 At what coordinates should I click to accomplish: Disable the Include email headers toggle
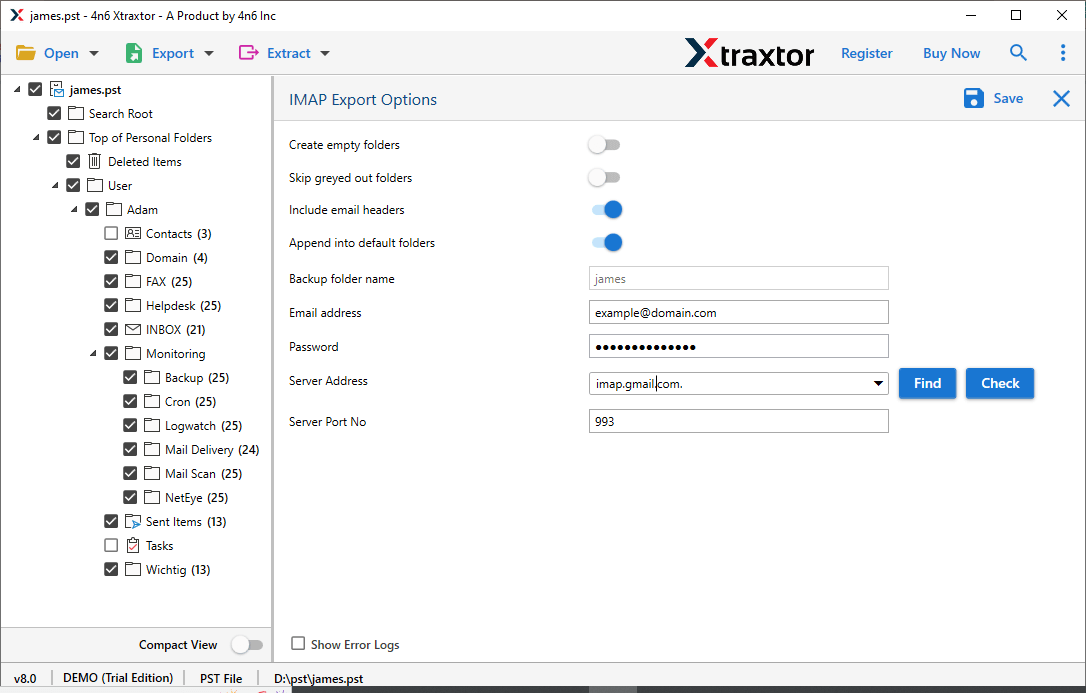point(604,209)
